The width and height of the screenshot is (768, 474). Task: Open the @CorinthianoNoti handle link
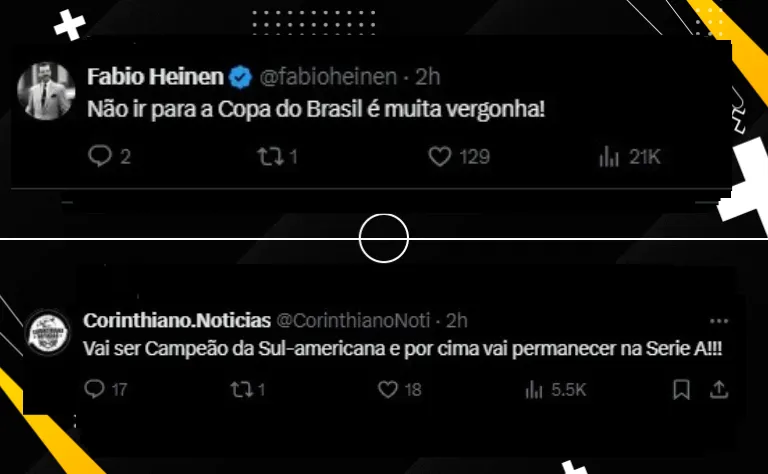click(352, 321)
